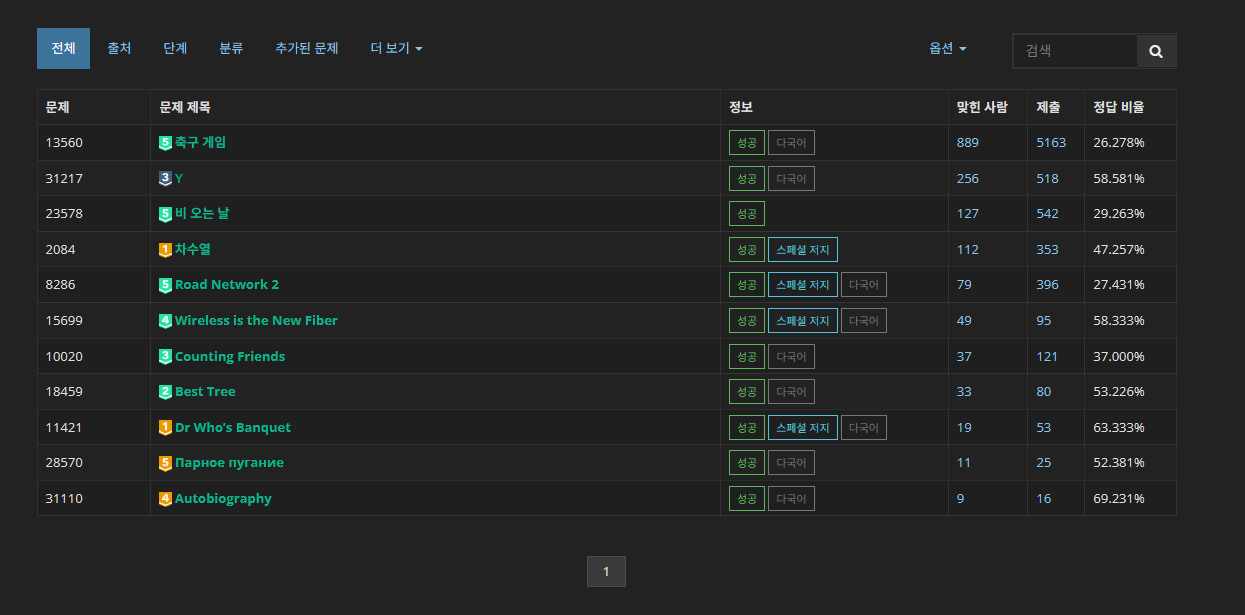The width and height of the screenshot is (1245, 615).
Task: Expand the 더 보기 dropdown menu
Action: (x=396, y=48)
